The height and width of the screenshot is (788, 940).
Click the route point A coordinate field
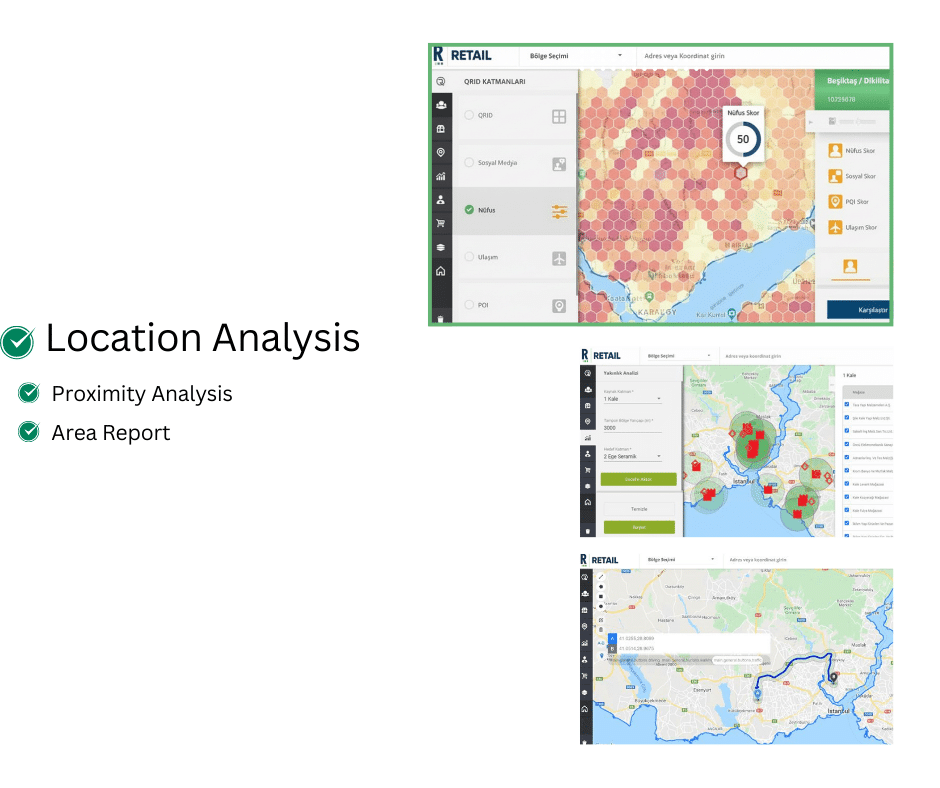(694, 638)
